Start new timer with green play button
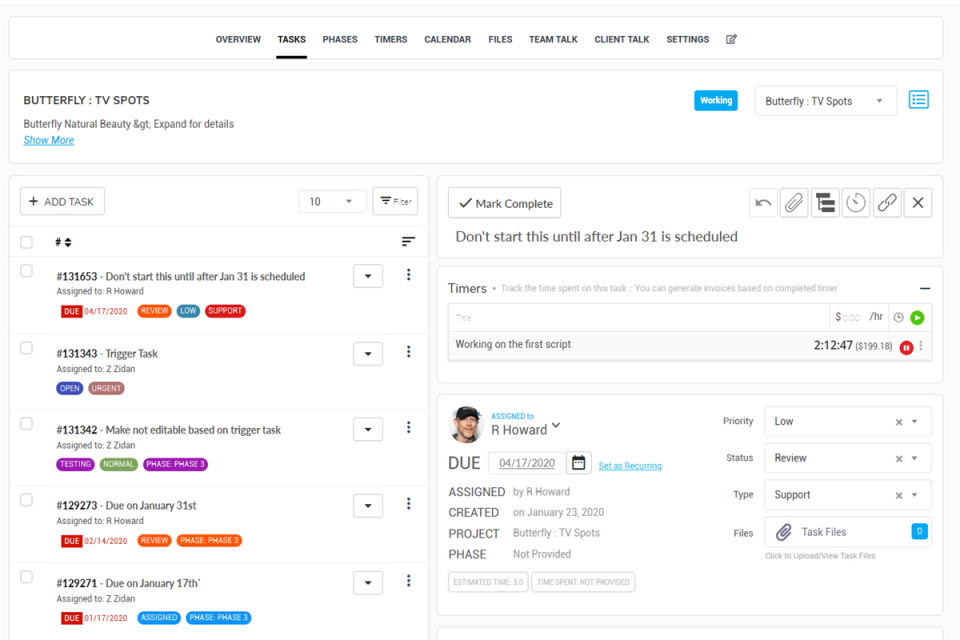Screen dimensions: 960x640 click(917, 317)
